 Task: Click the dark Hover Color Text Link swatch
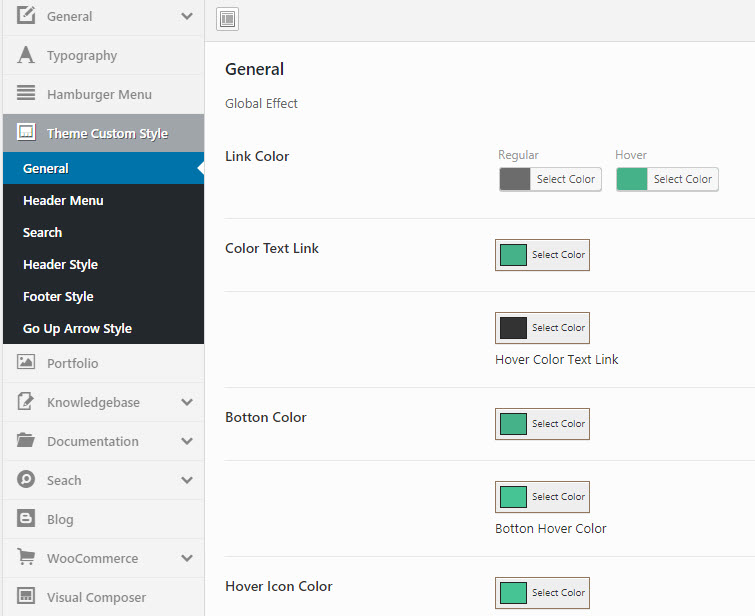click(513, 328)
